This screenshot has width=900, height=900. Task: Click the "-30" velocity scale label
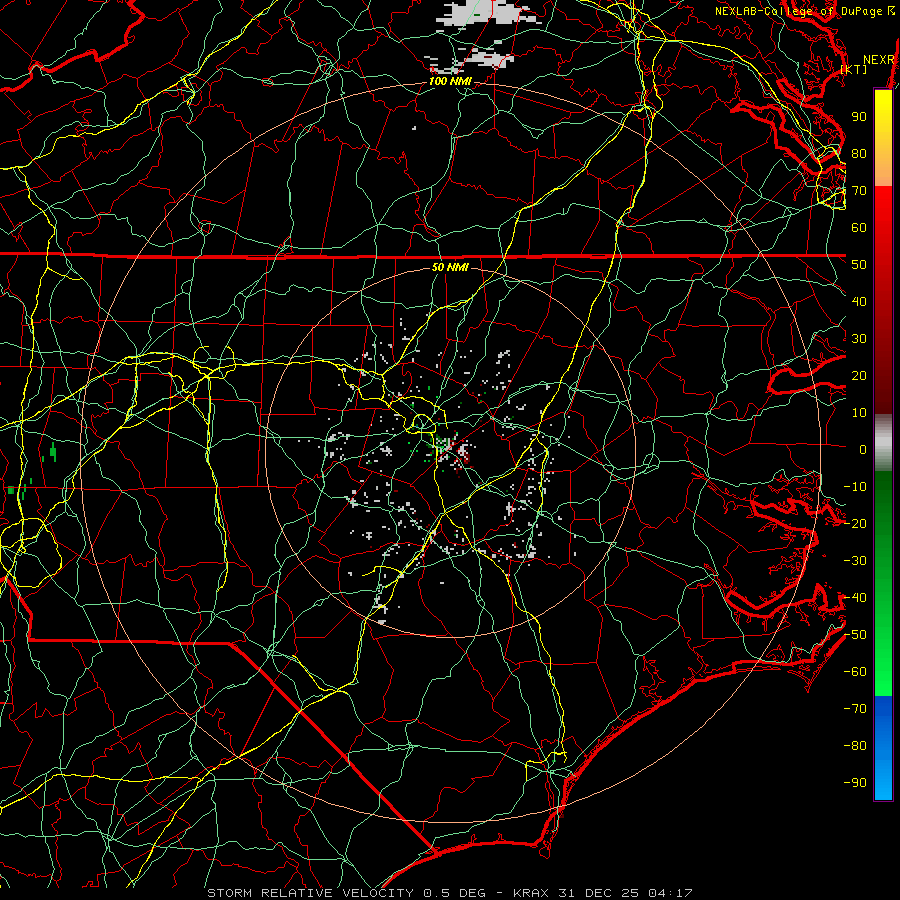click(855, 561)
